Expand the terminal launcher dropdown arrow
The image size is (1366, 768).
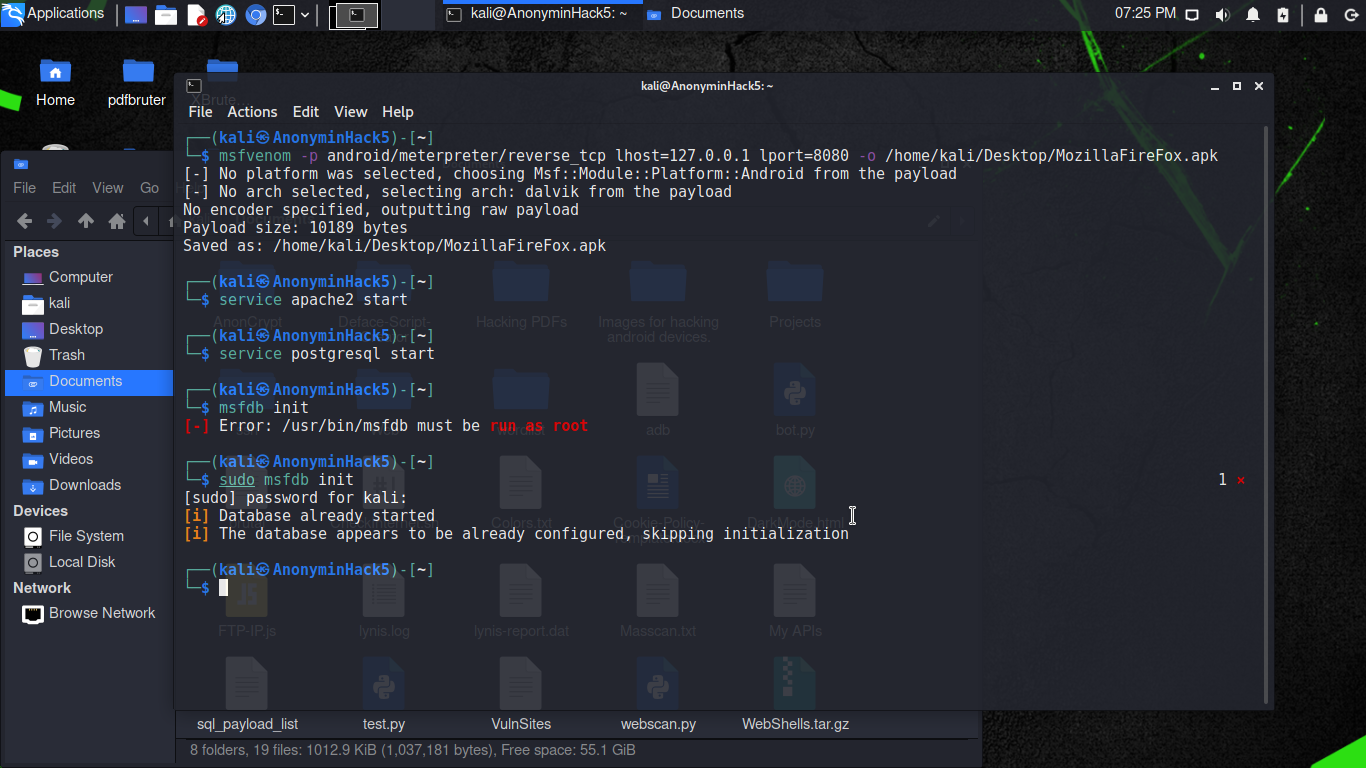pos(305,15)
